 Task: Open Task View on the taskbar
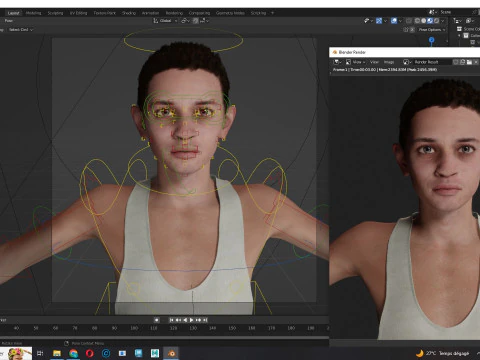(40, 353)
